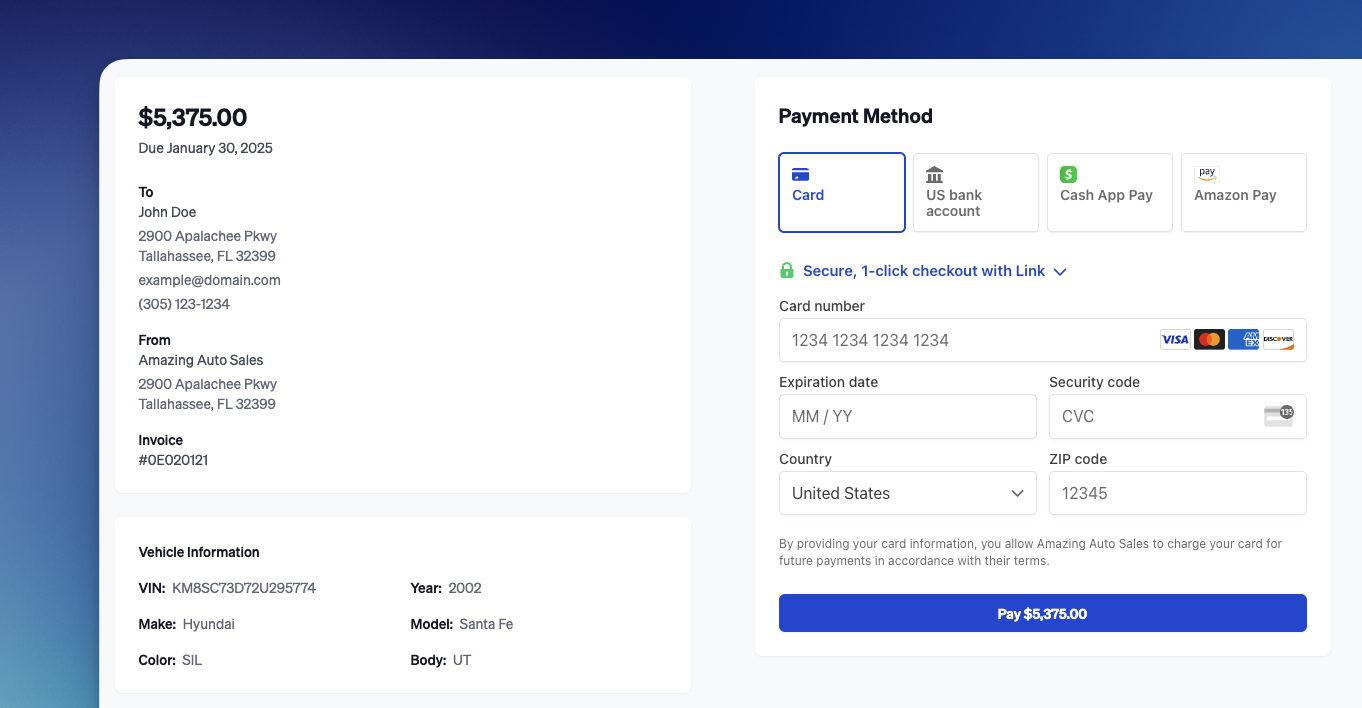Screen dimensions: 1362x708
Task: Open Secure, 1-click checkout with Link
Action: (x=924, y=270)
